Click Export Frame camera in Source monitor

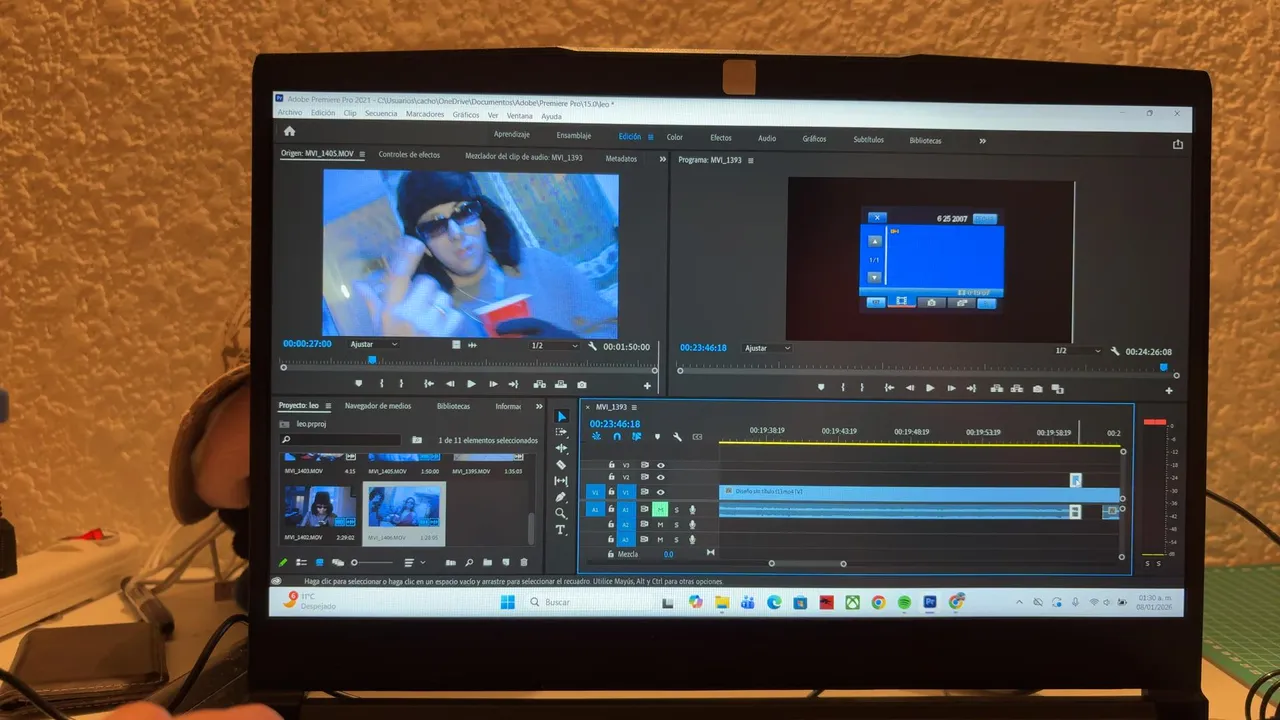point(582,384)
